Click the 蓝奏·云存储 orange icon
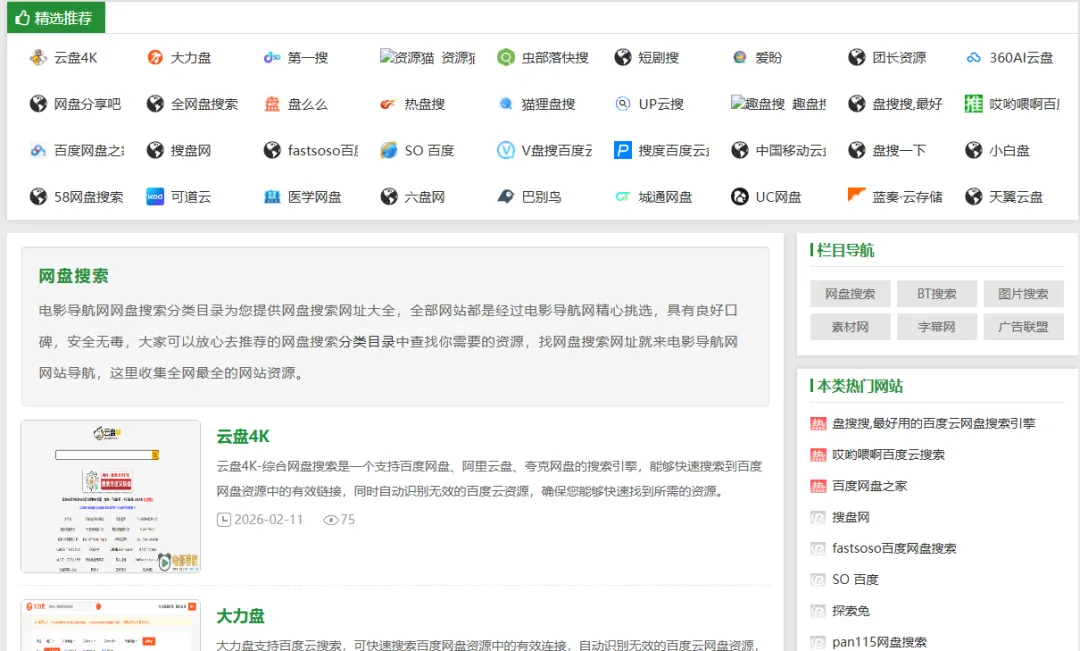 coord(856,196)
